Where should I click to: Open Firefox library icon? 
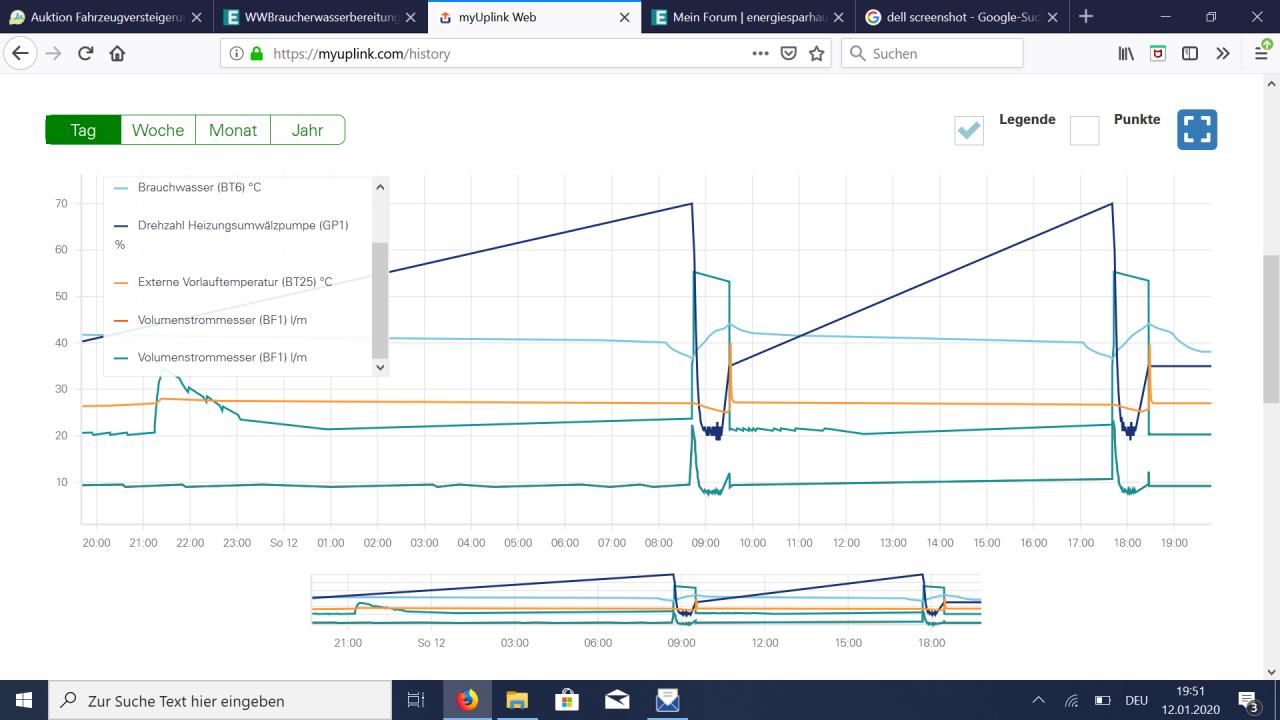click(x=1126, y=53)
